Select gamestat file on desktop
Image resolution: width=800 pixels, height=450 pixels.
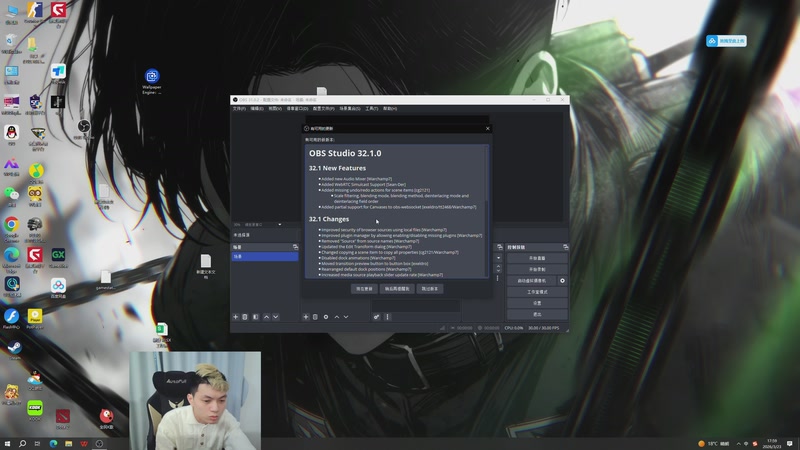pyautogui.click(x=106, y=280)
